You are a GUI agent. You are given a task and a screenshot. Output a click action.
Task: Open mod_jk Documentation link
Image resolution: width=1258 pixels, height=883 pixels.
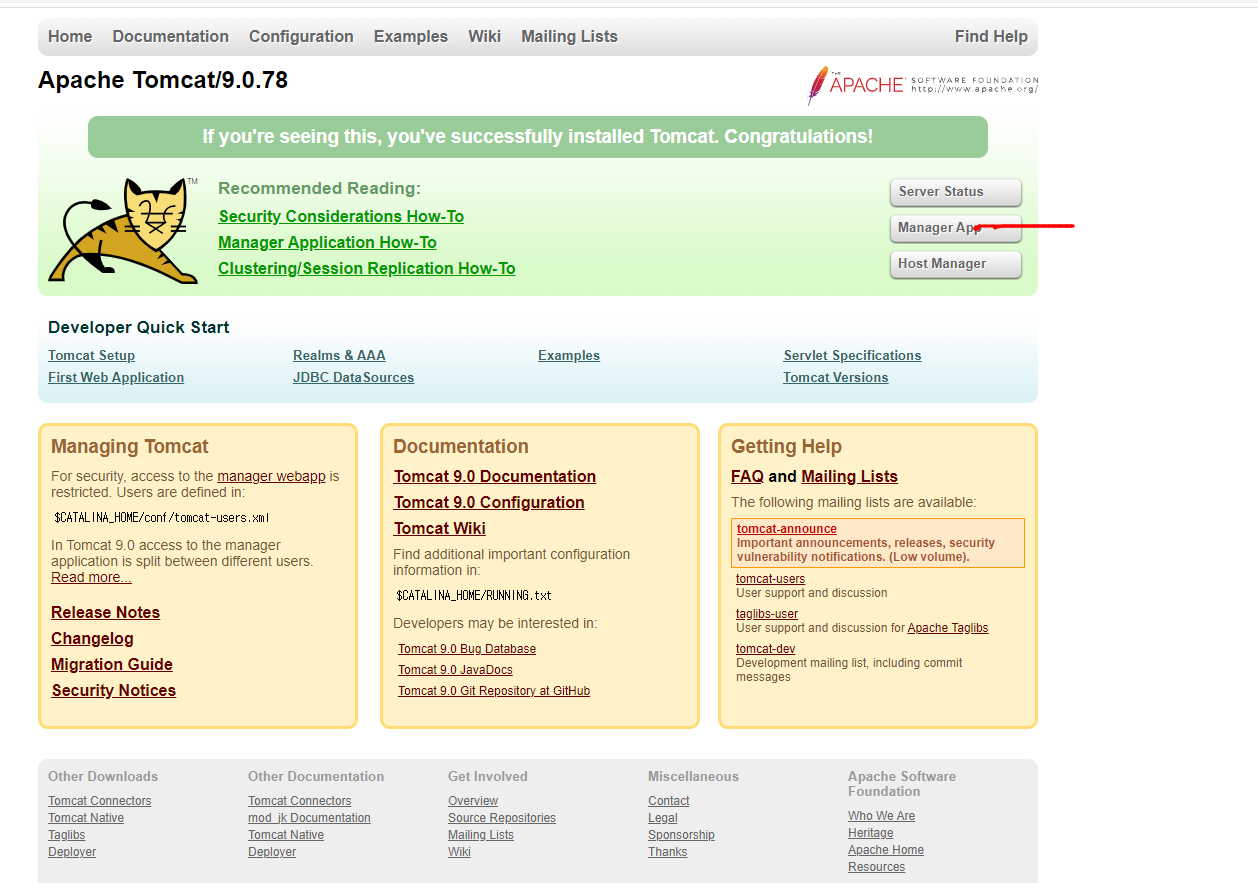point(309,818)
